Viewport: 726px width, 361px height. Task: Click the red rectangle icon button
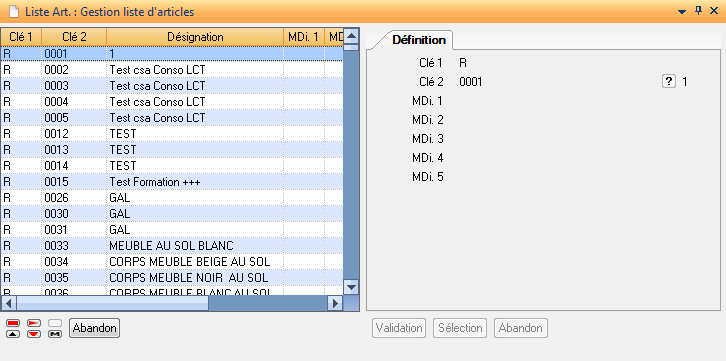(x=13, y=323)
